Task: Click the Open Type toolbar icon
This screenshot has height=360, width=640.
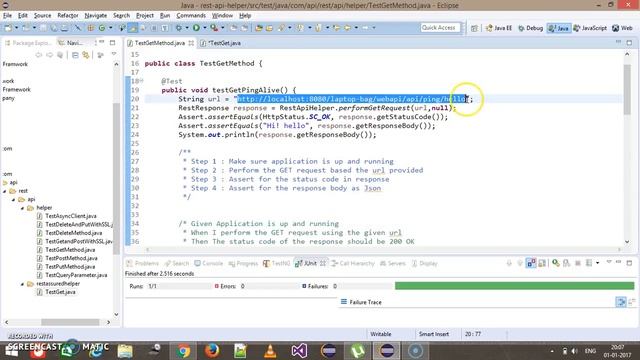Action: point(259,28)
